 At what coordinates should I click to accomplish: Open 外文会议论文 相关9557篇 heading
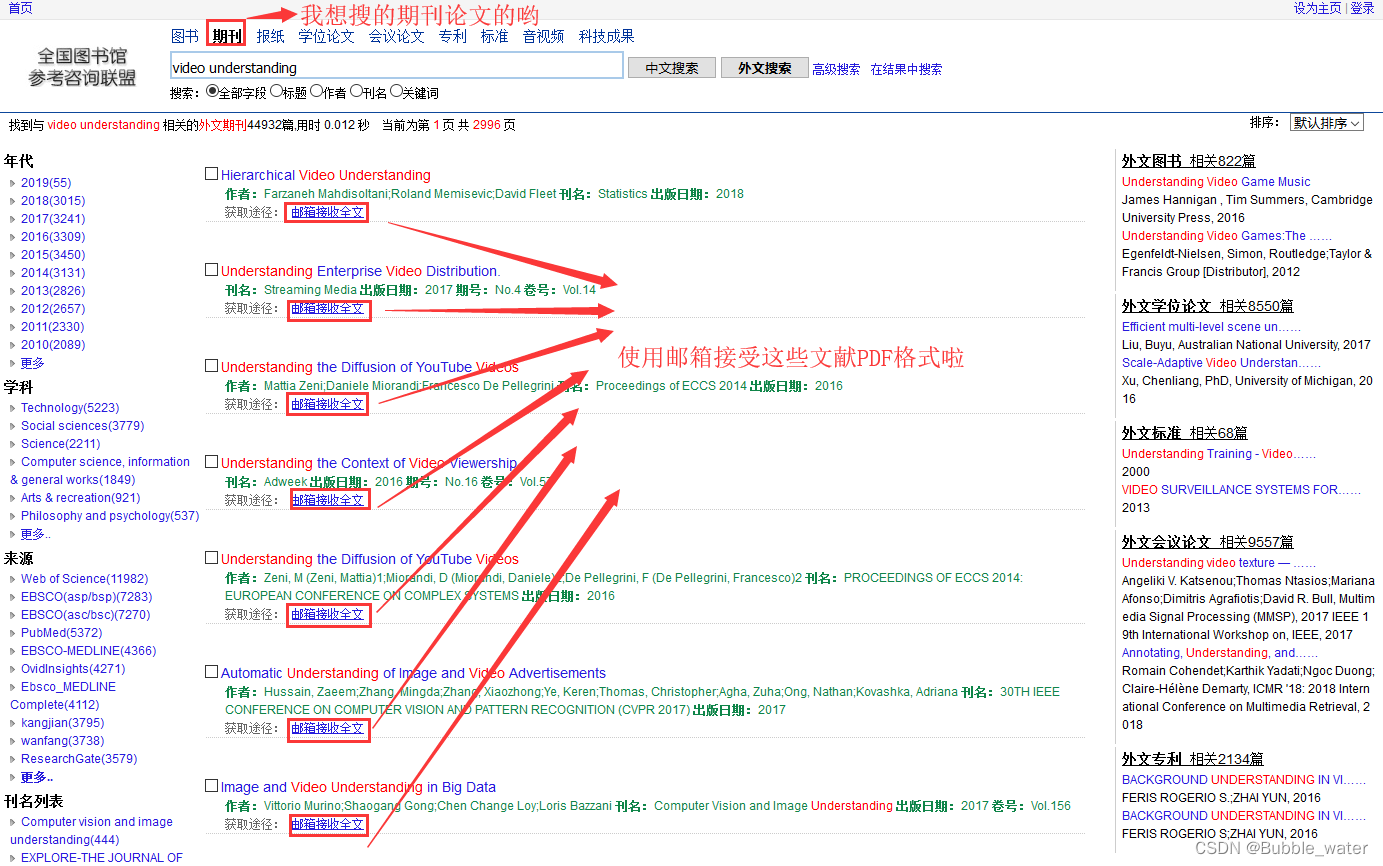(1207, 542)
